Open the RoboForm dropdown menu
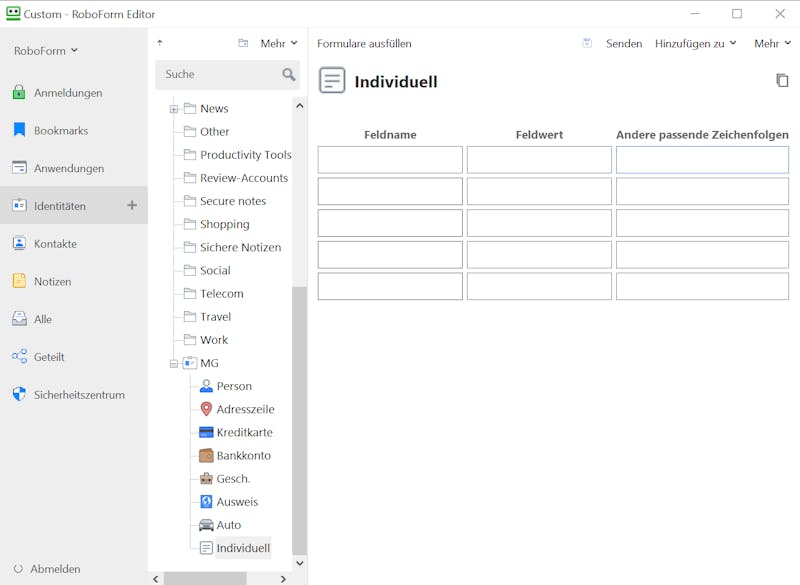 (x=46, y=50)
